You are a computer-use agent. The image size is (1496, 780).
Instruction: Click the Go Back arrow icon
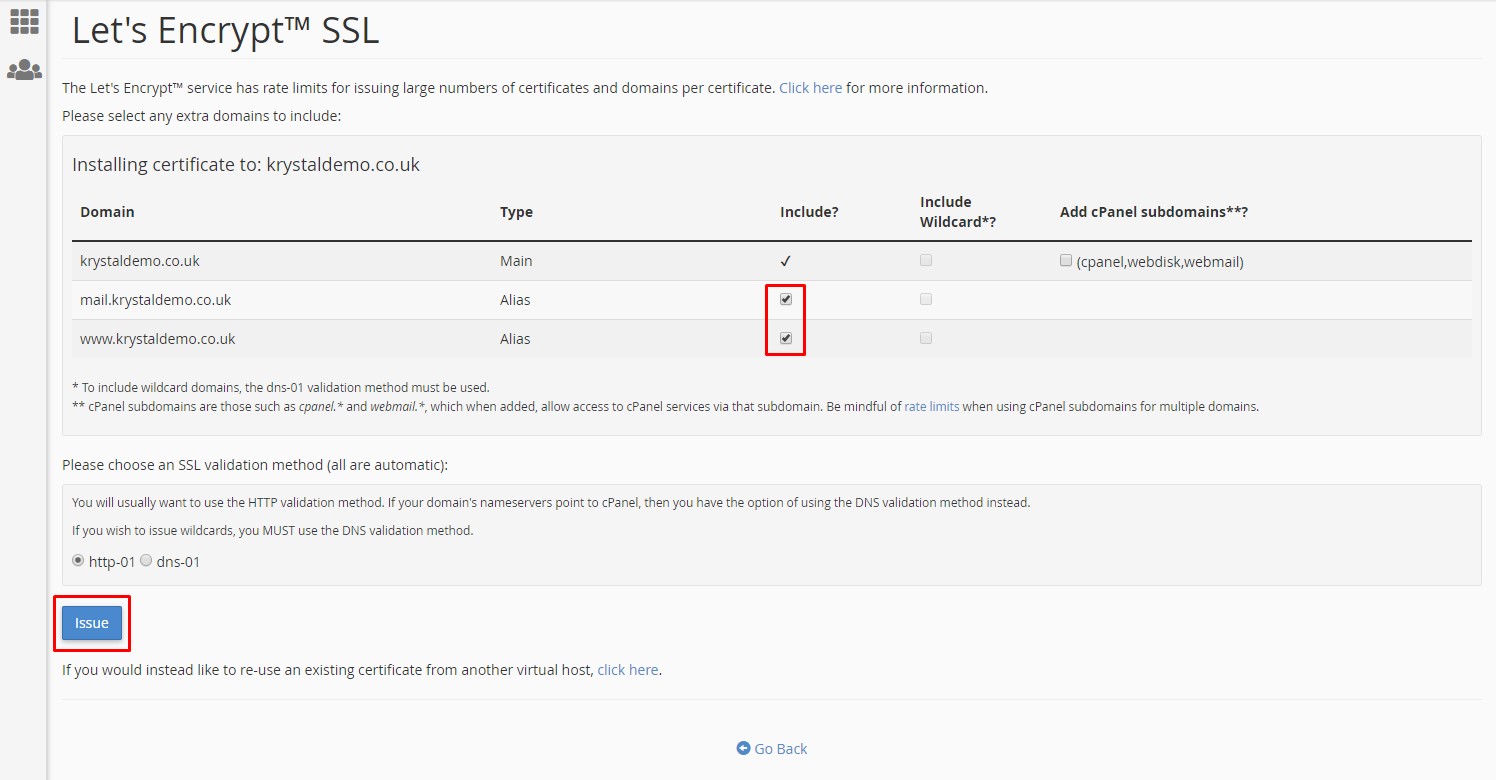pyautogui.click(x=742, y=748)
